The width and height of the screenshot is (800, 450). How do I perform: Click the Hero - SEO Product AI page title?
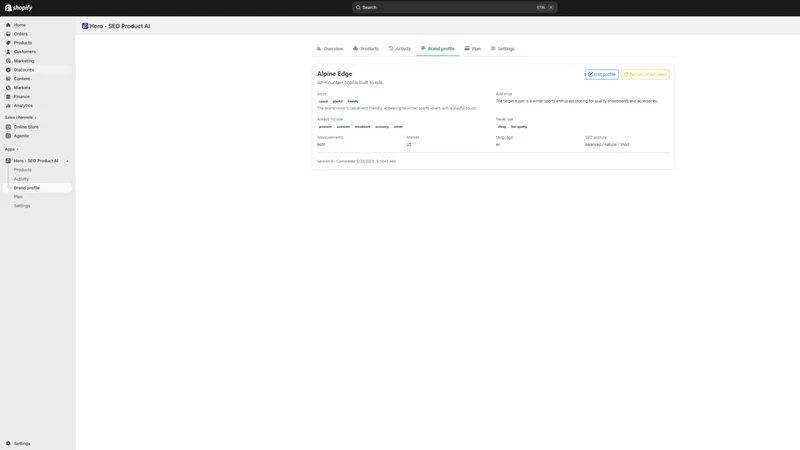pos(120,26)
